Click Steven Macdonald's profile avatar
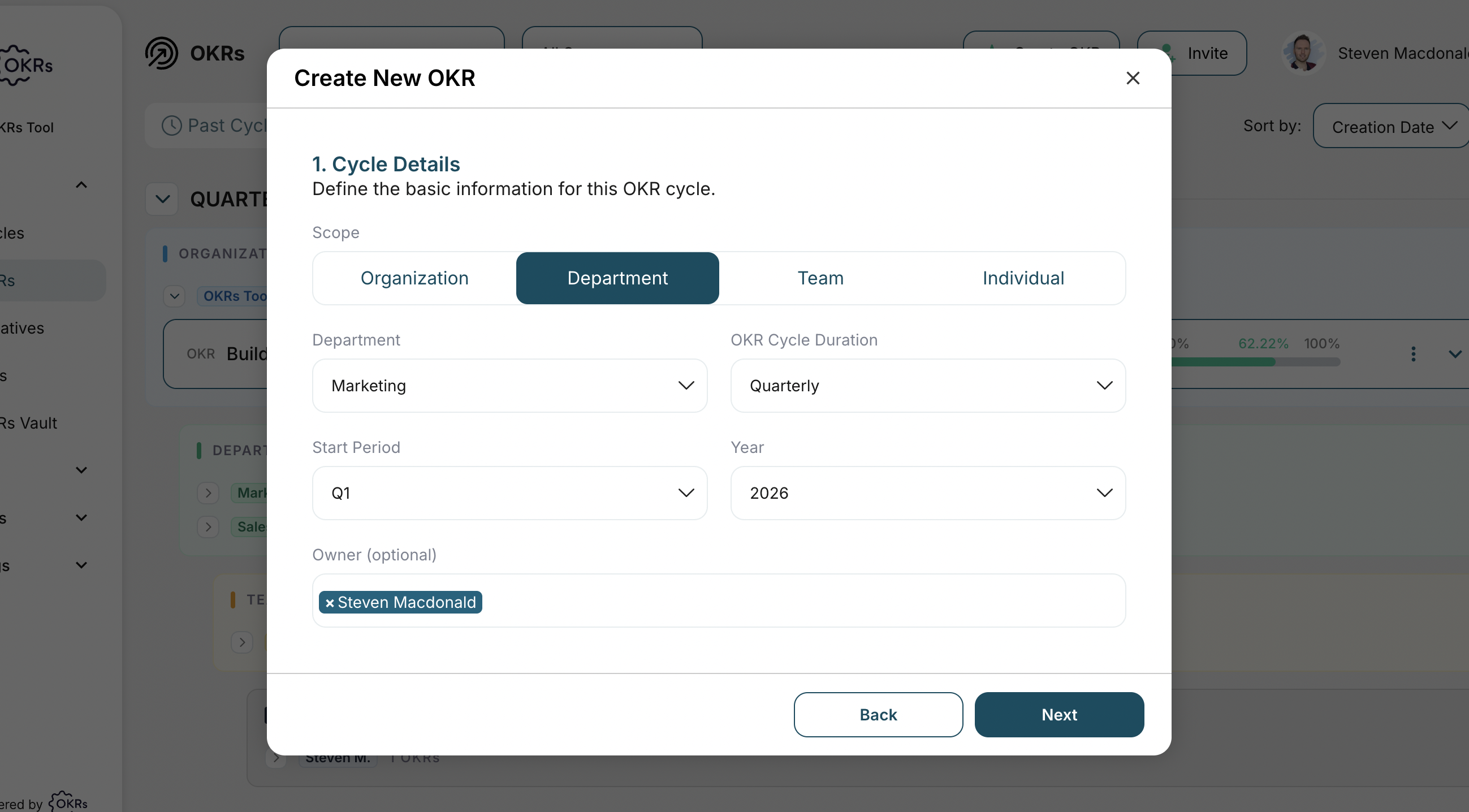This screenshot has height=812, width=1469. (x=1303, y=53)
